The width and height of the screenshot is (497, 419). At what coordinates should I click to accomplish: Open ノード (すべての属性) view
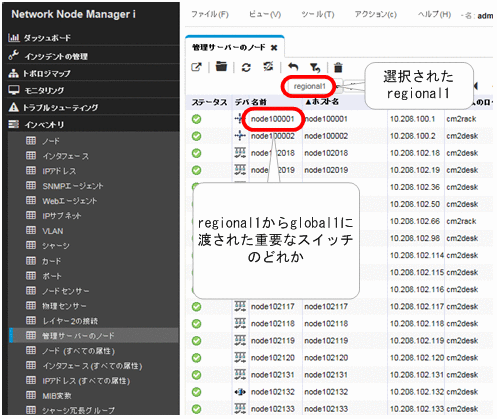click(78, 351)
